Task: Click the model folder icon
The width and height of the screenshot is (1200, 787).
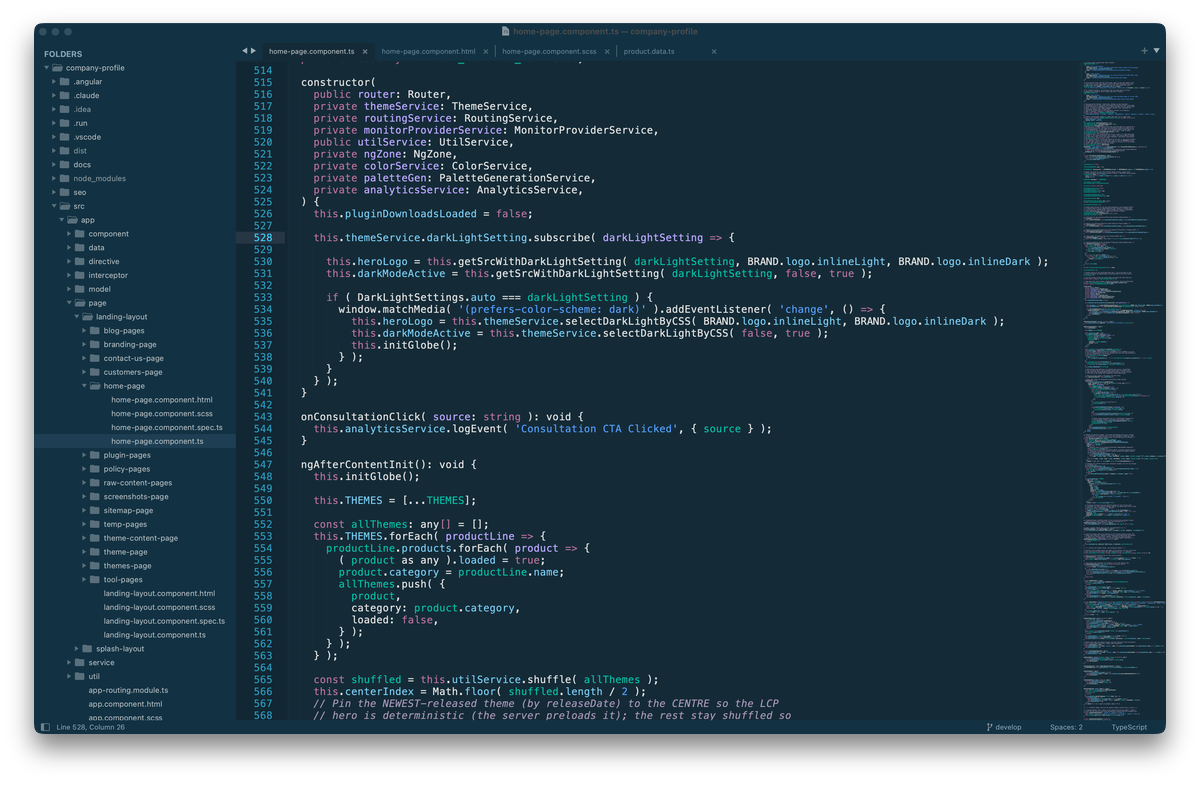Action: (x=79, y=289)
